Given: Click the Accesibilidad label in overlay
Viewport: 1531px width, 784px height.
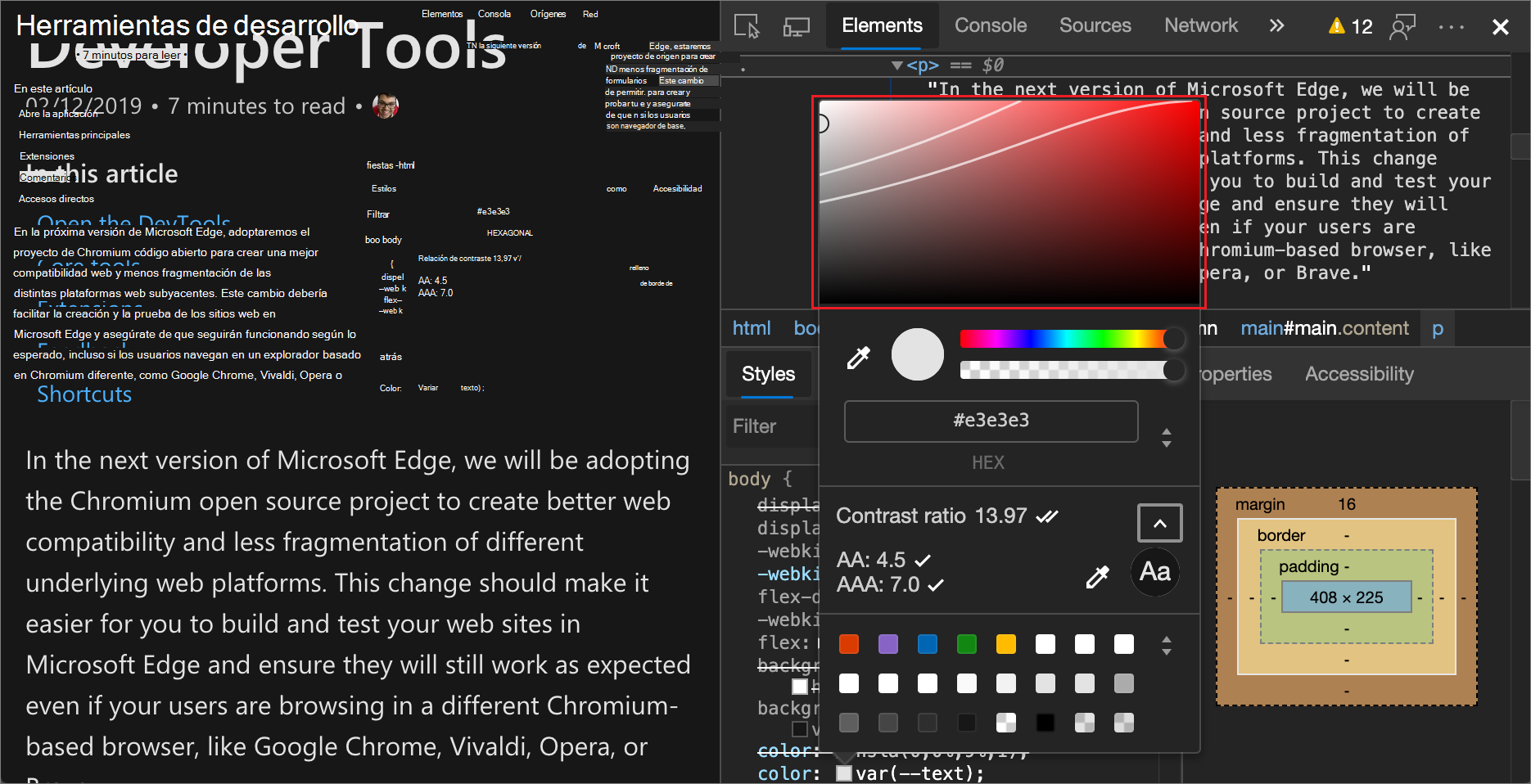Looking at the screenshot, I should click(x=677, y=188).
